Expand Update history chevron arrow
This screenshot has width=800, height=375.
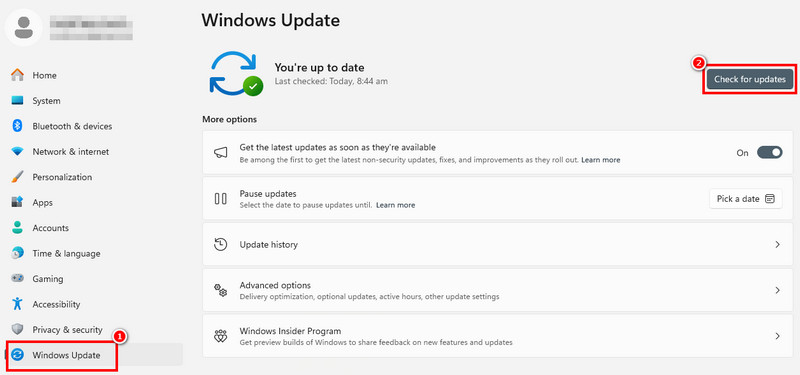point(778,244)
